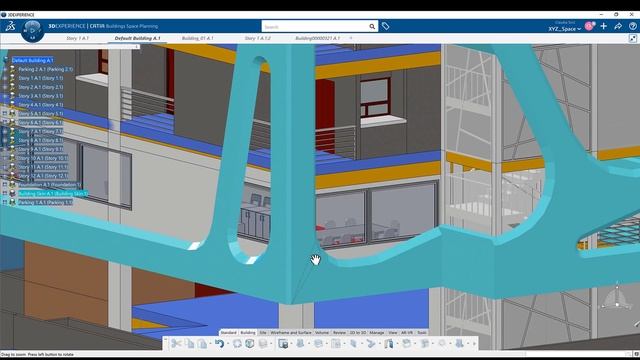The image size is (640, 360).
Task: Click the search magnifier icon
Action: [x=372, y=27]
